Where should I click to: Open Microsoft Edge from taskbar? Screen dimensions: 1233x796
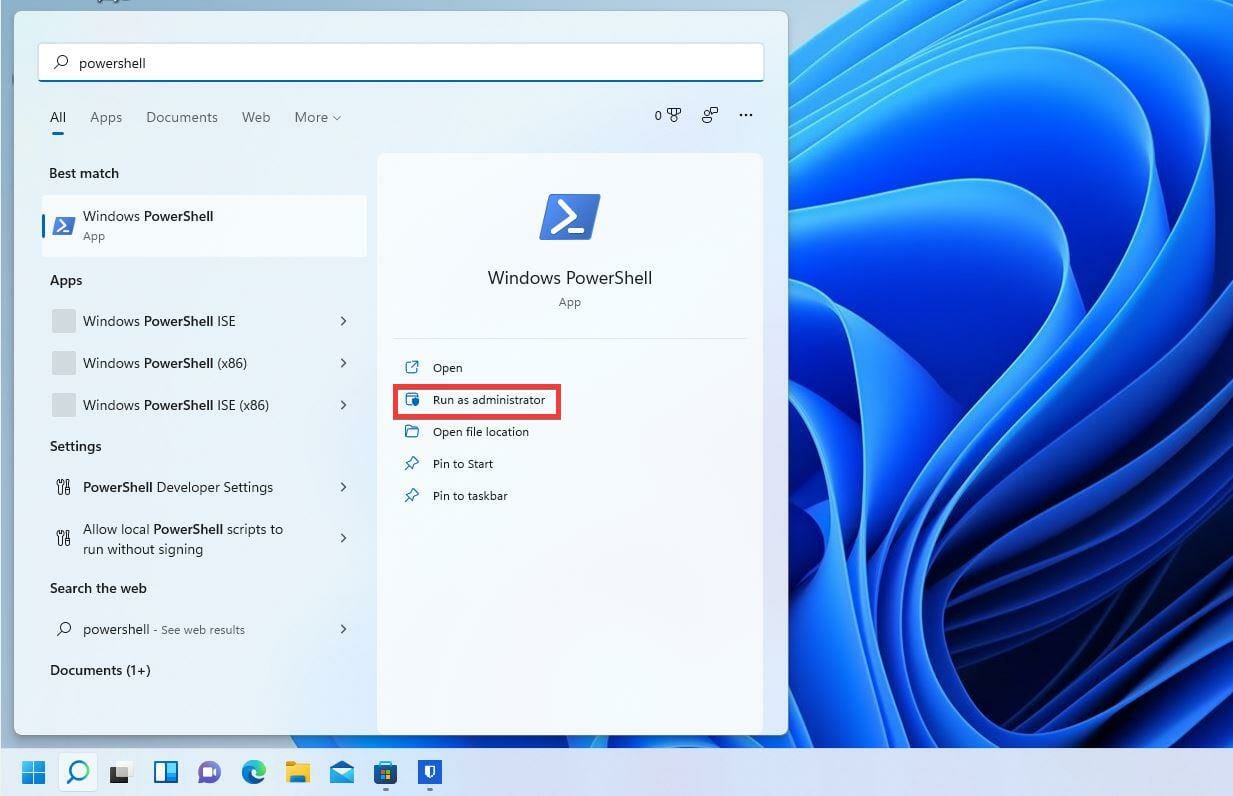coord(253,772)
